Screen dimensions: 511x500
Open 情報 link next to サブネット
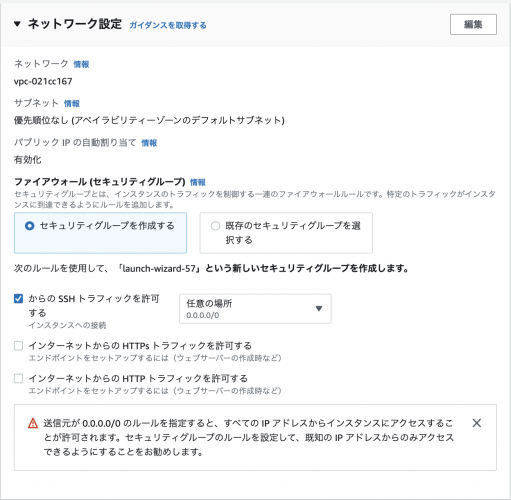coord(72,104)
